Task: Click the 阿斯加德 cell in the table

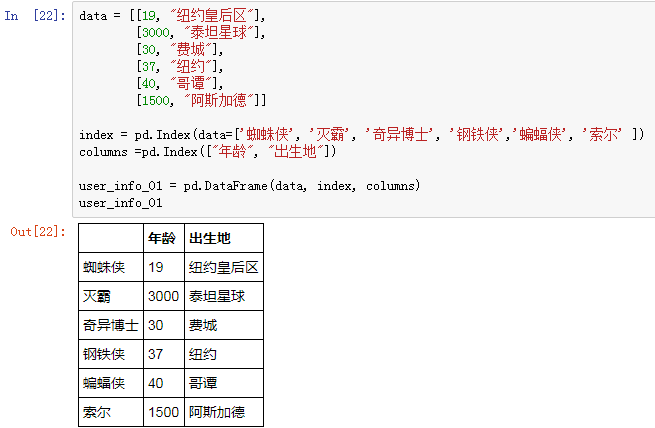Action: tap(224, 412)
